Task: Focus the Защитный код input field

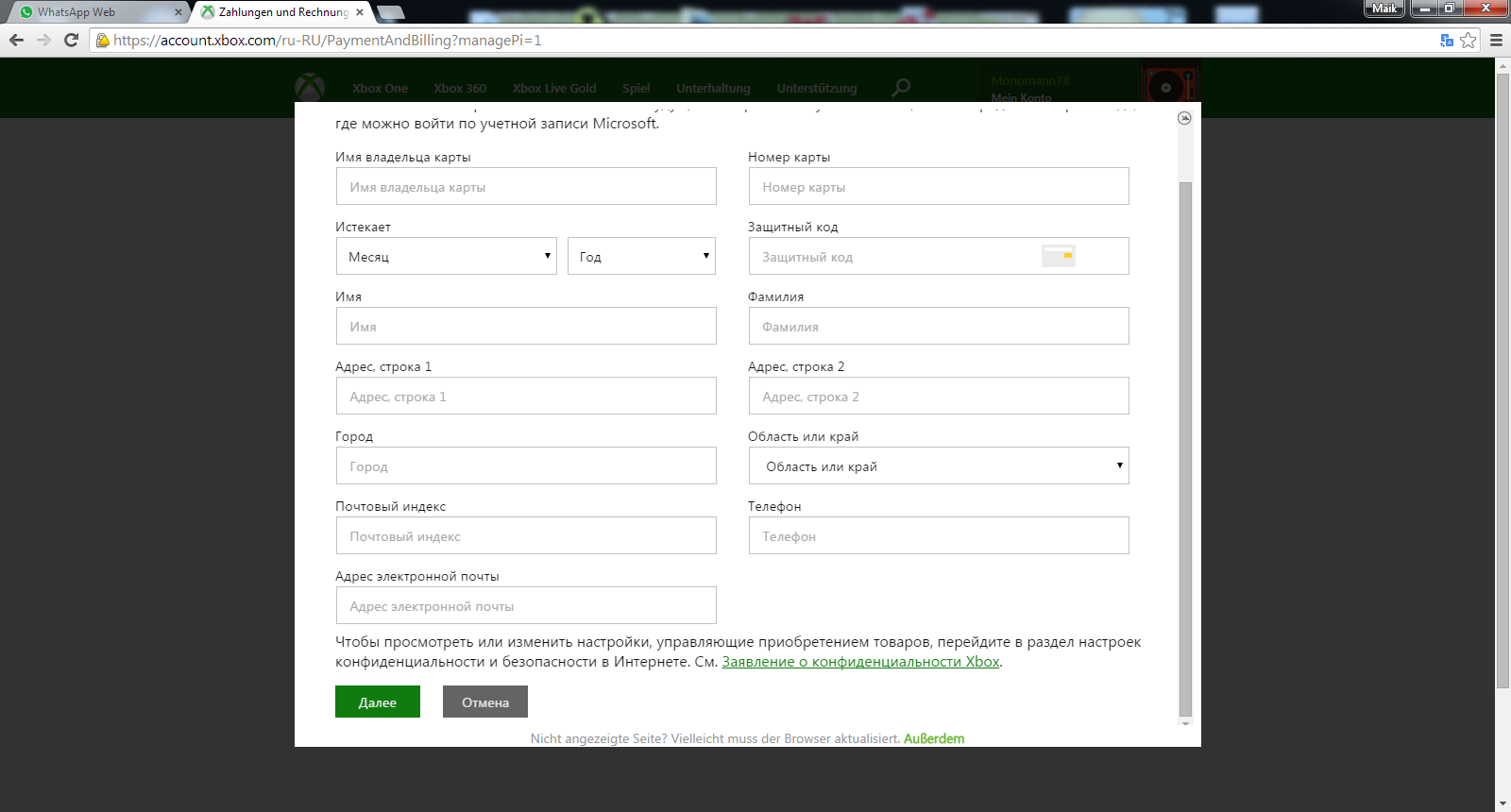Action: click(x=939, y=256)
